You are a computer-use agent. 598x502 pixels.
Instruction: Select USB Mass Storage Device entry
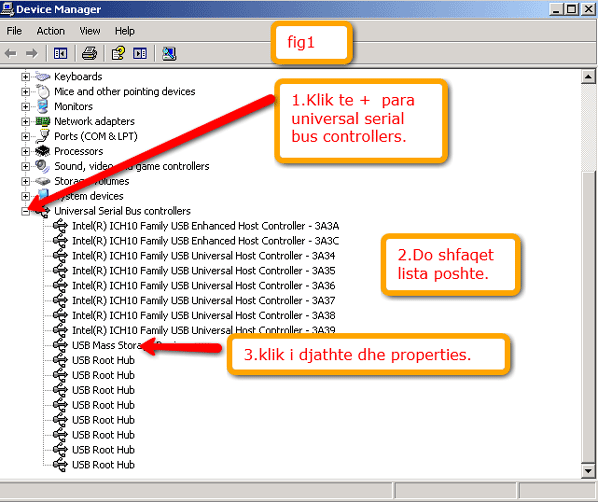107,345
